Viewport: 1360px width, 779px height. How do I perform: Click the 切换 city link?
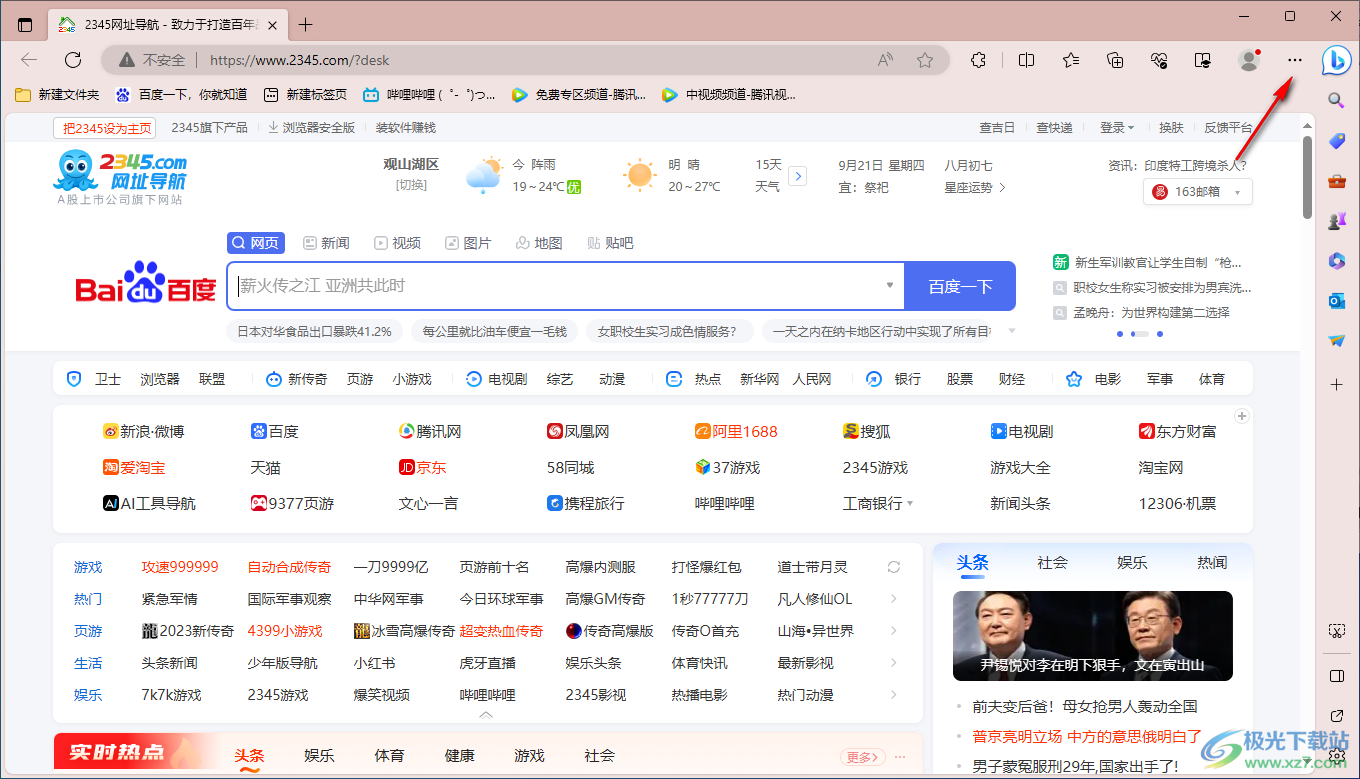411,185
